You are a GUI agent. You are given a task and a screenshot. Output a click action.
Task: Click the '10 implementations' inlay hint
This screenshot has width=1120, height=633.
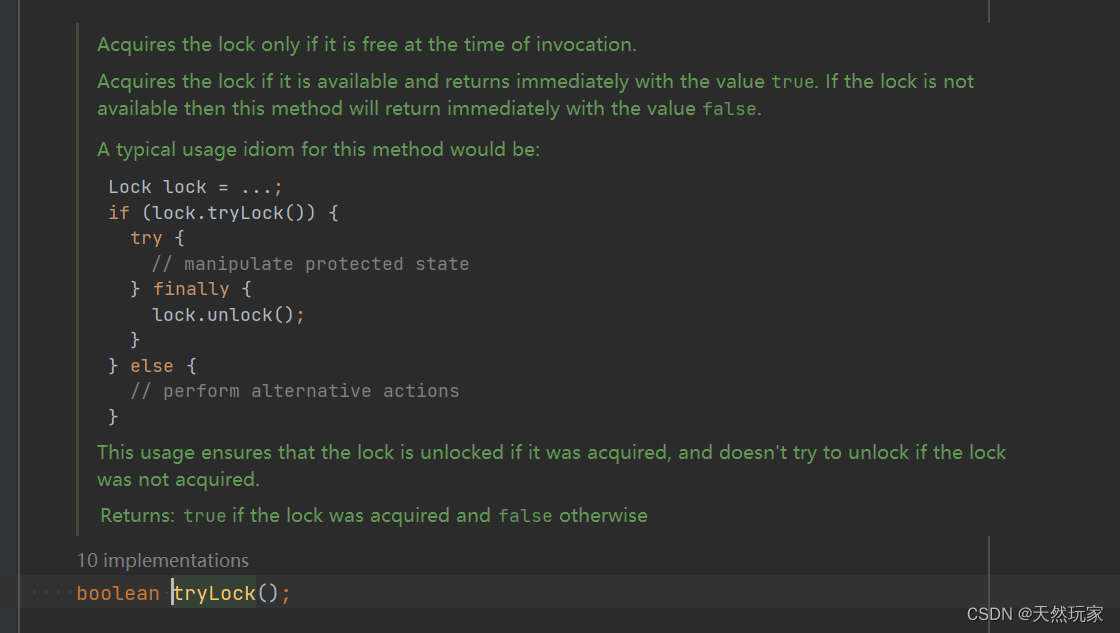tap(163, 561)
